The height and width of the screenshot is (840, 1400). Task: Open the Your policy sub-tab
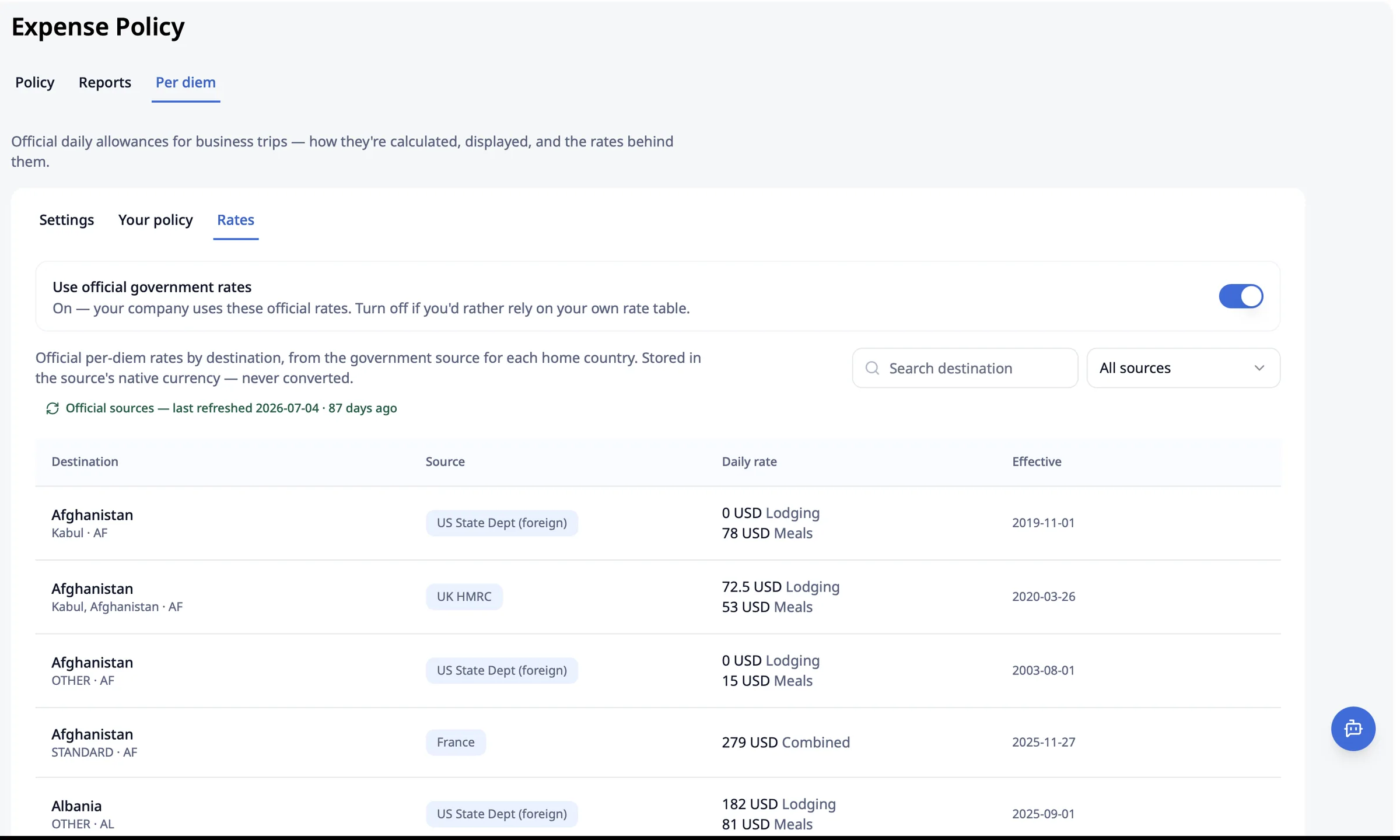pyautogui.click(x=156, y=220)
